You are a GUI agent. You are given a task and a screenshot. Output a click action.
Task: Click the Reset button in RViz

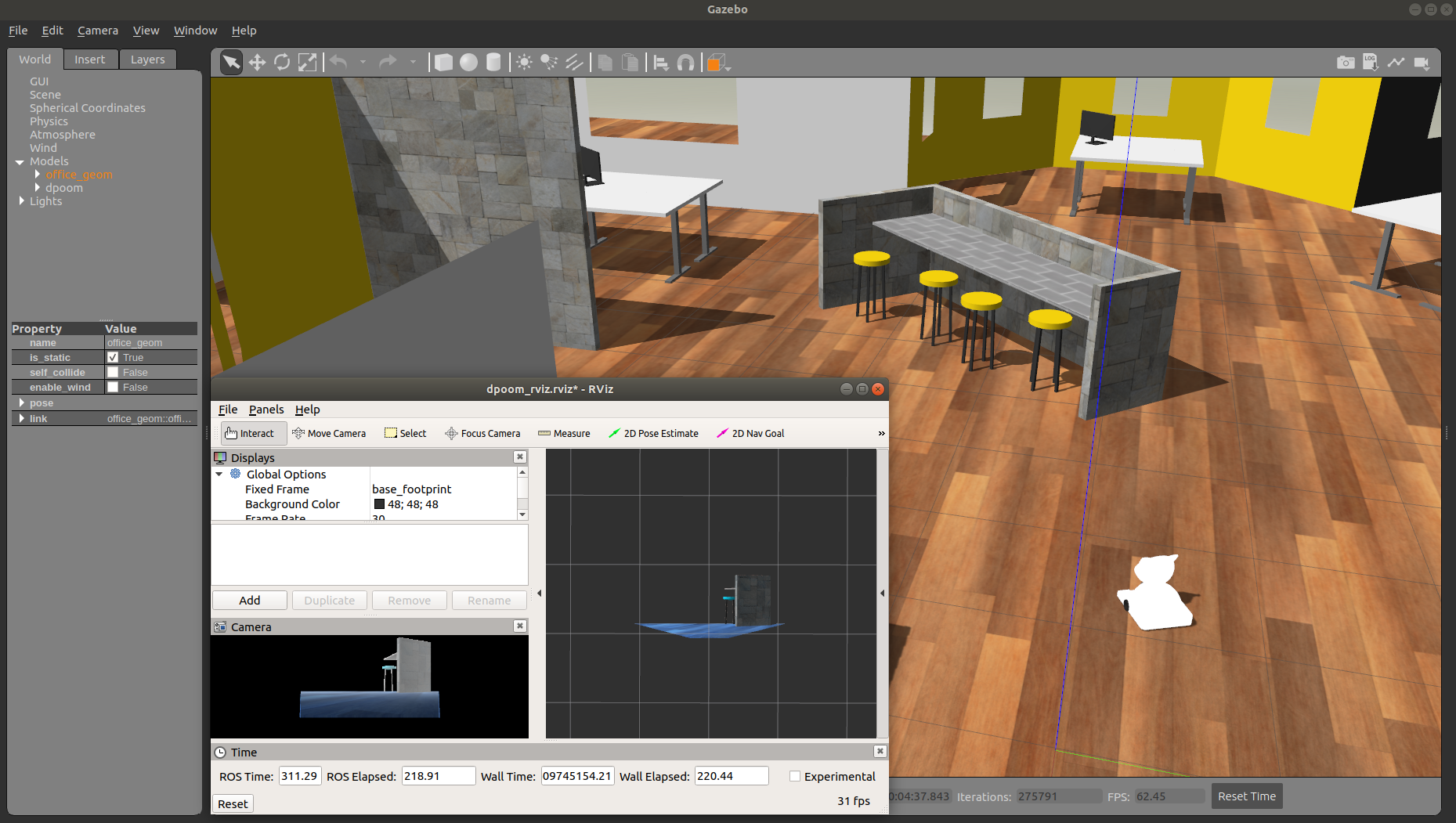[233, 804]
